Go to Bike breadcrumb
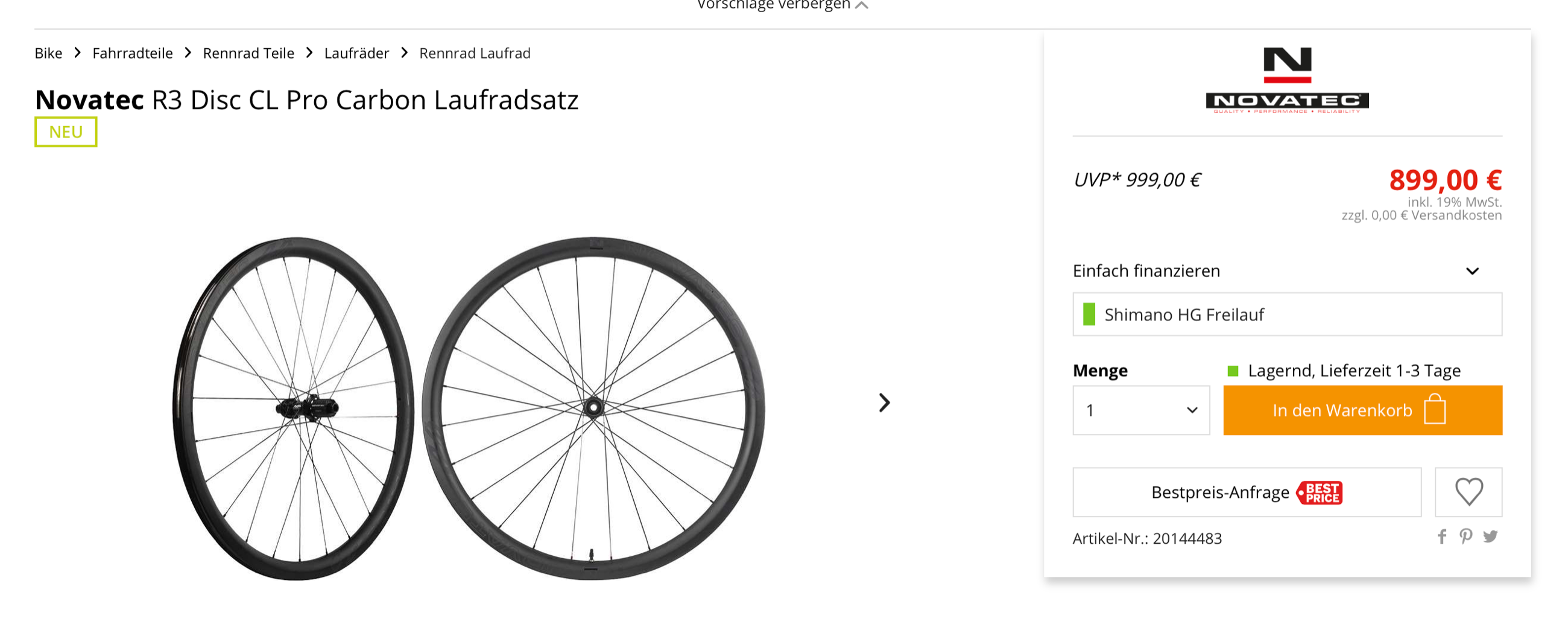This screenshot has width=1568, height=633. click(48, 54)
